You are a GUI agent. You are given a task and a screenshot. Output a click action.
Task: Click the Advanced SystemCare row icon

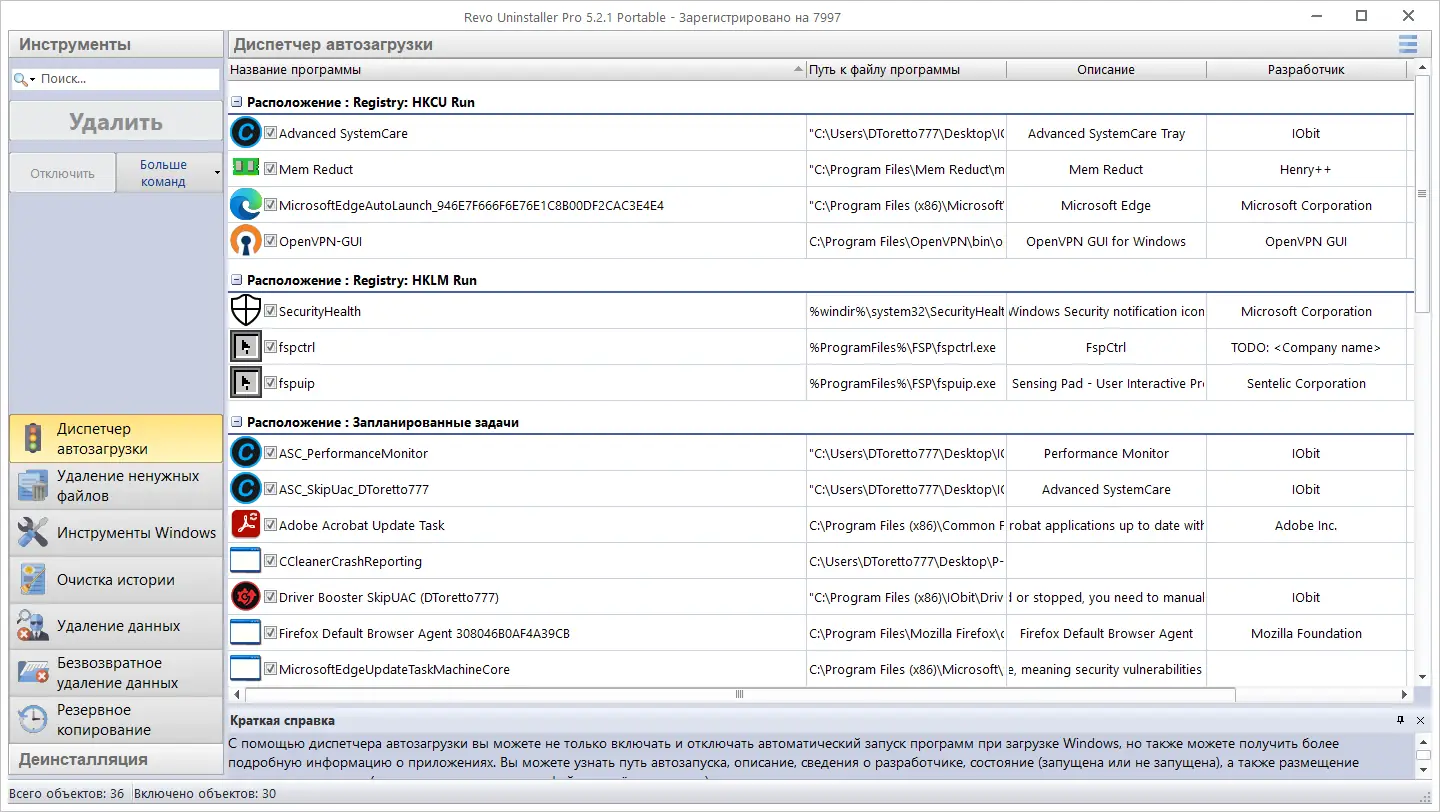[x=246, y=133]
